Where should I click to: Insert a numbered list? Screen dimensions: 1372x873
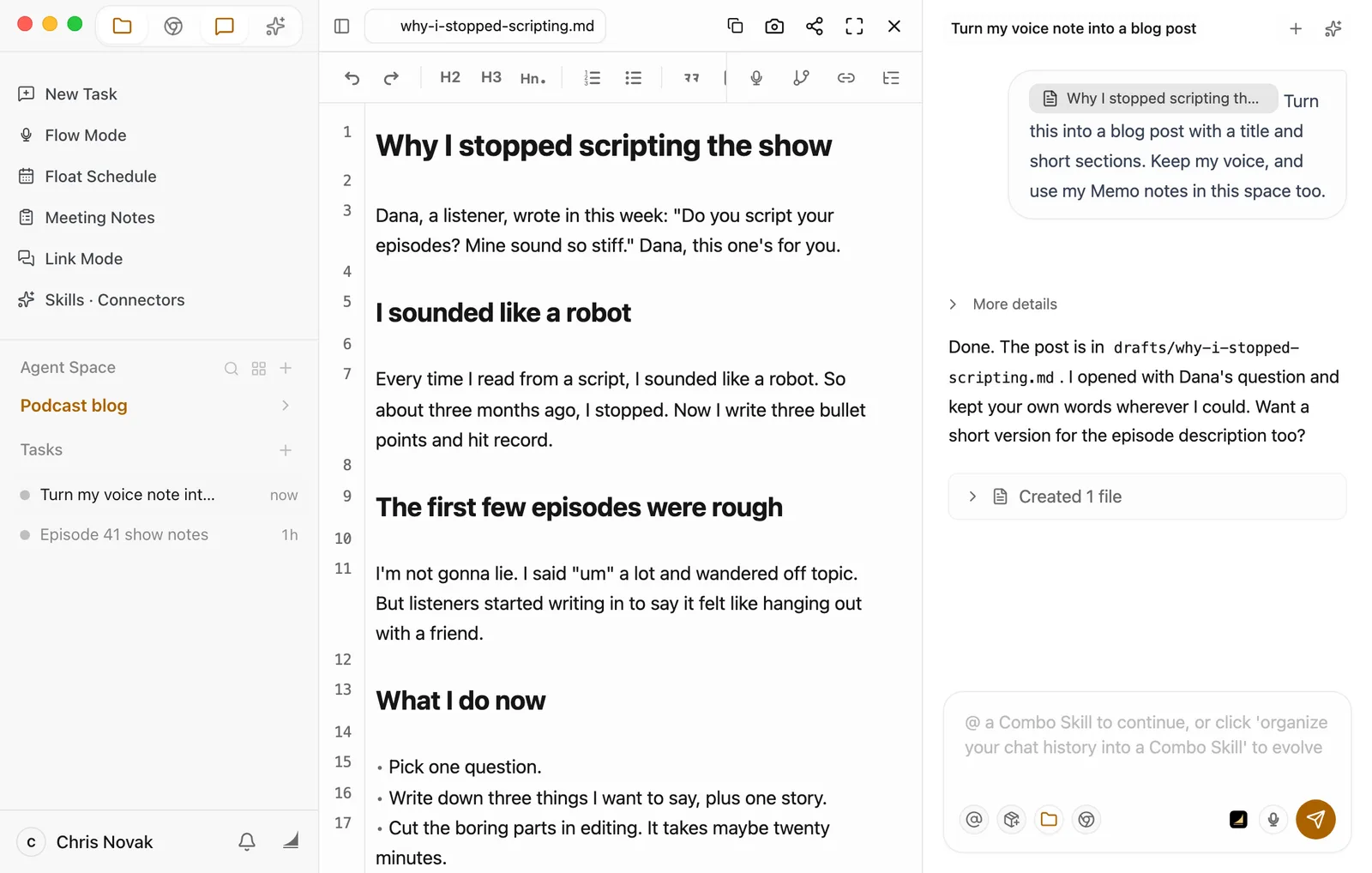click(592, 78)
